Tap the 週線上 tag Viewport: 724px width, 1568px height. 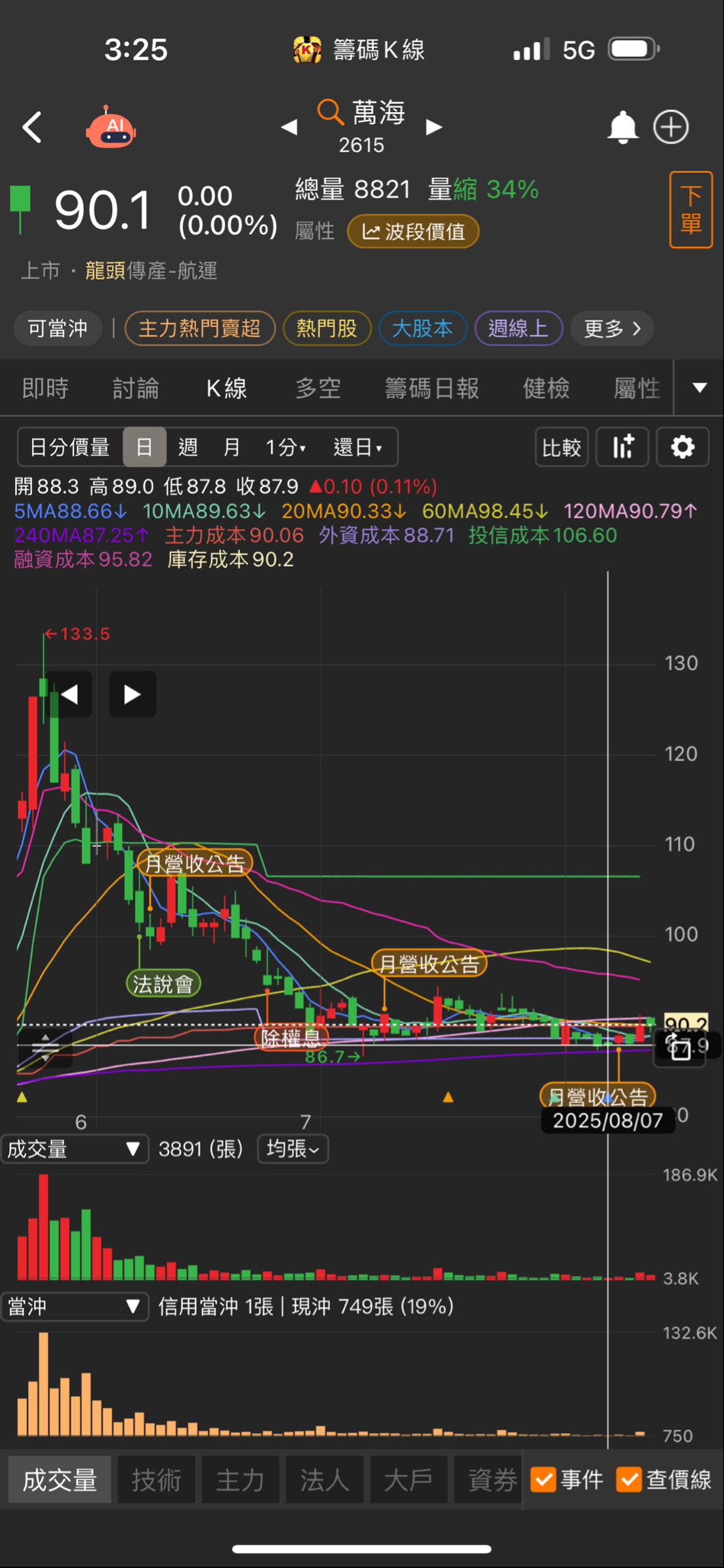(518, 328)
